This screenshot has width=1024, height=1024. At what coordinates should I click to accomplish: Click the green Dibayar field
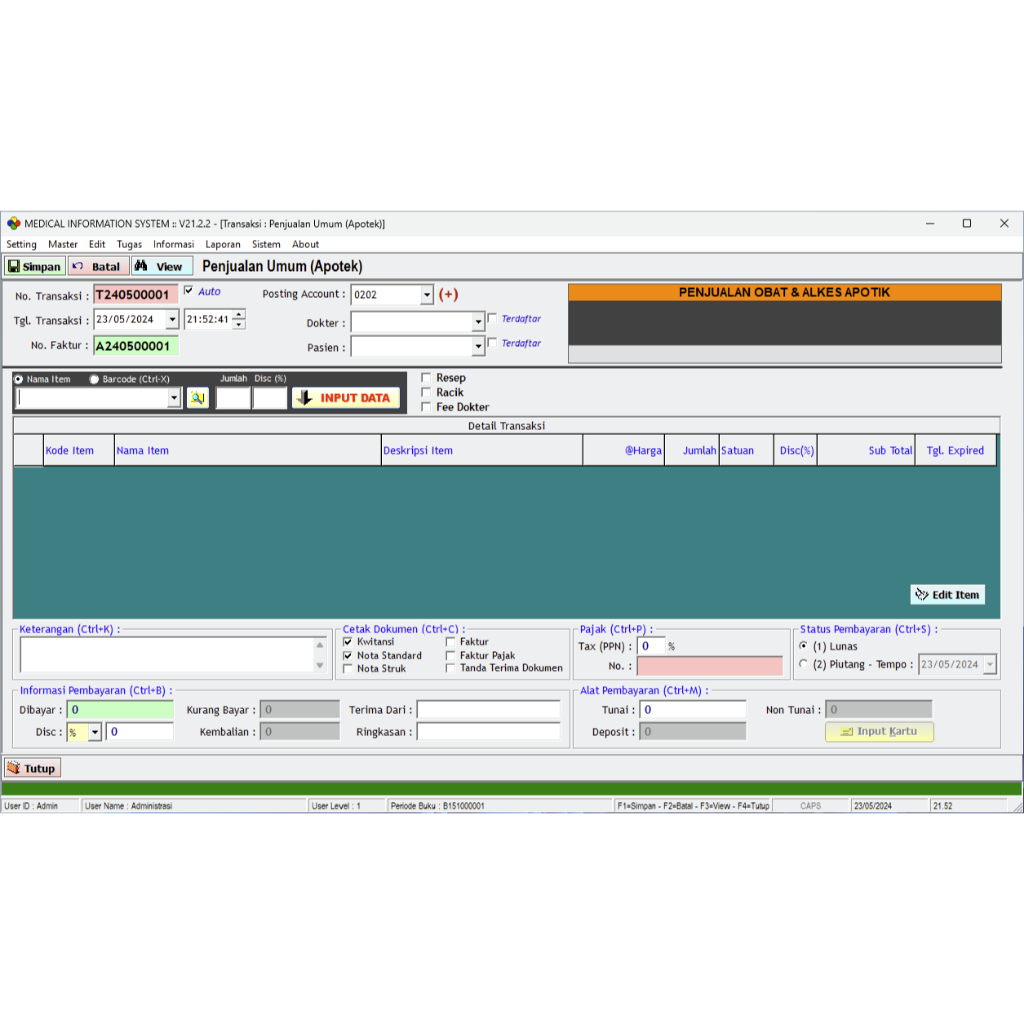point(120,710)
